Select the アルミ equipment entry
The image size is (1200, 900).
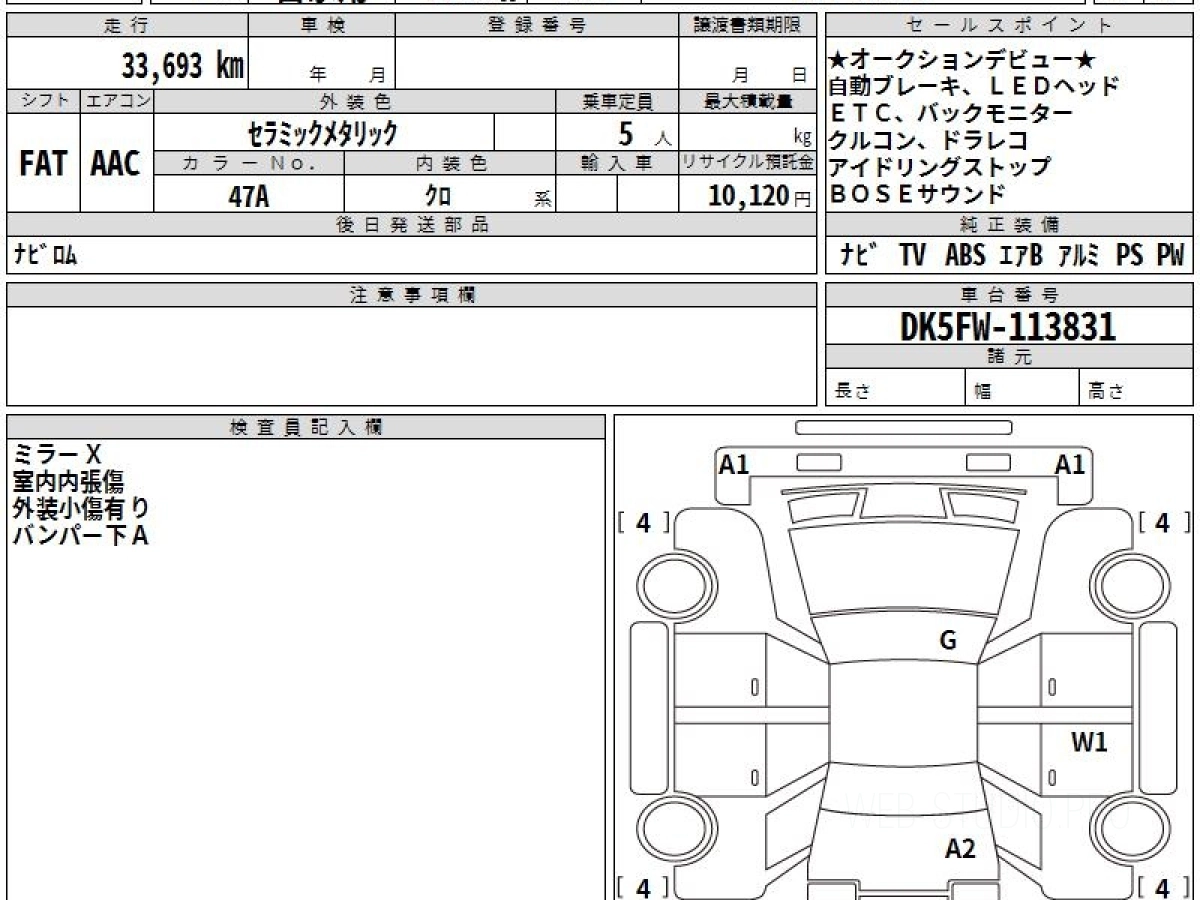(x=1079, y=256)
